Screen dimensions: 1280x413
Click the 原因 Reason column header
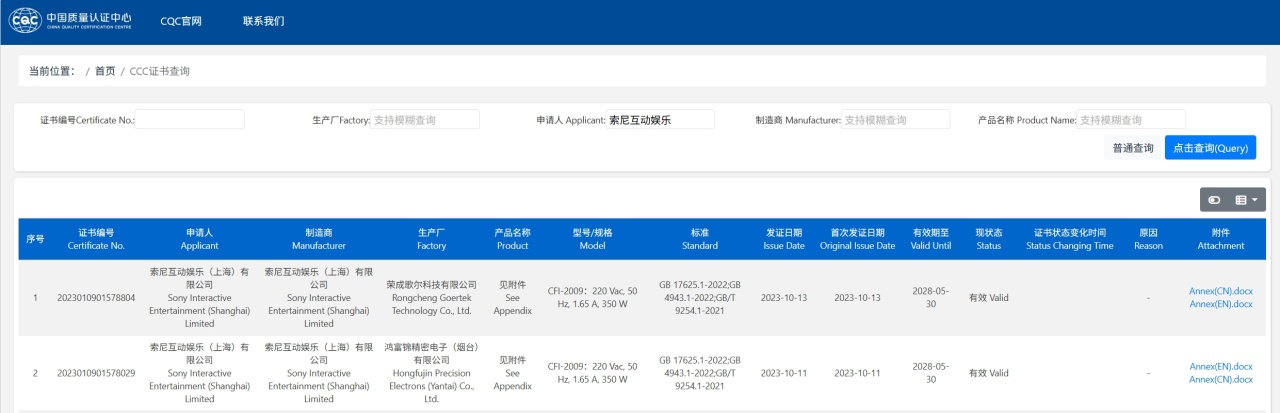(1148, 239)
